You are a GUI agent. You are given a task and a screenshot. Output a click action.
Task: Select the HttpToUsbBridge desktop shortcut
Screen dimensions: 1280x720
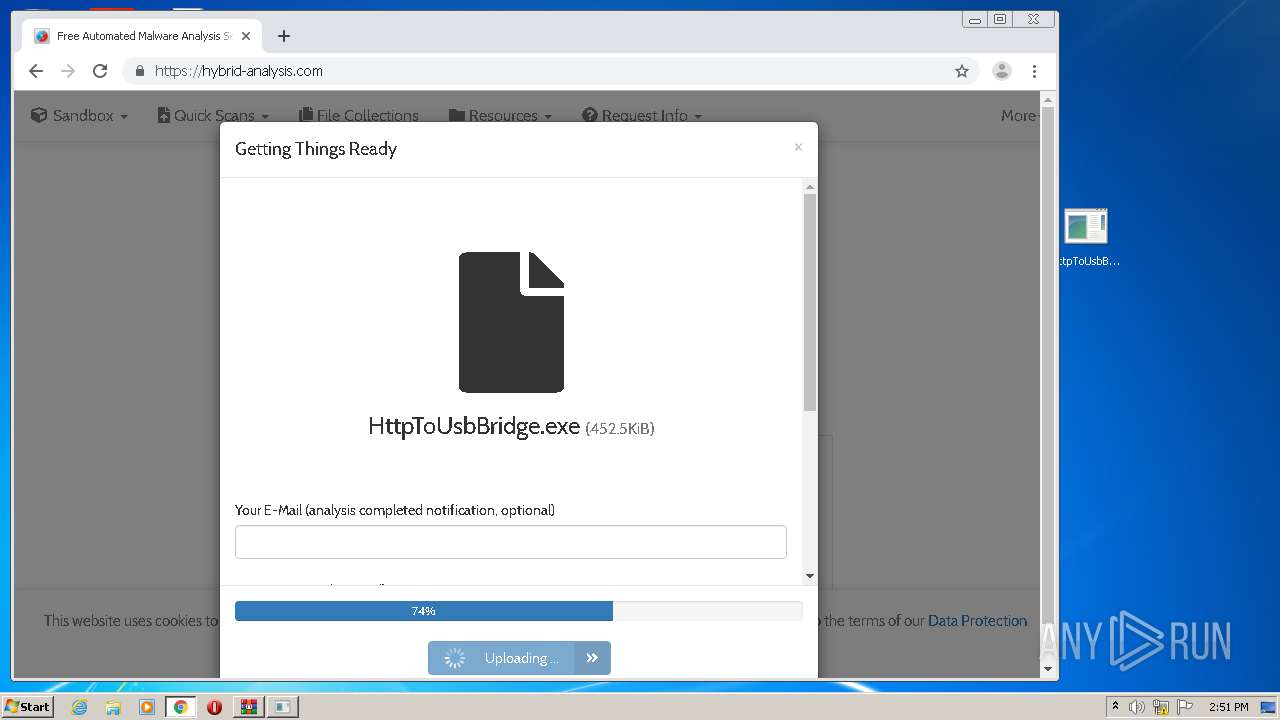click(1087, 238)
